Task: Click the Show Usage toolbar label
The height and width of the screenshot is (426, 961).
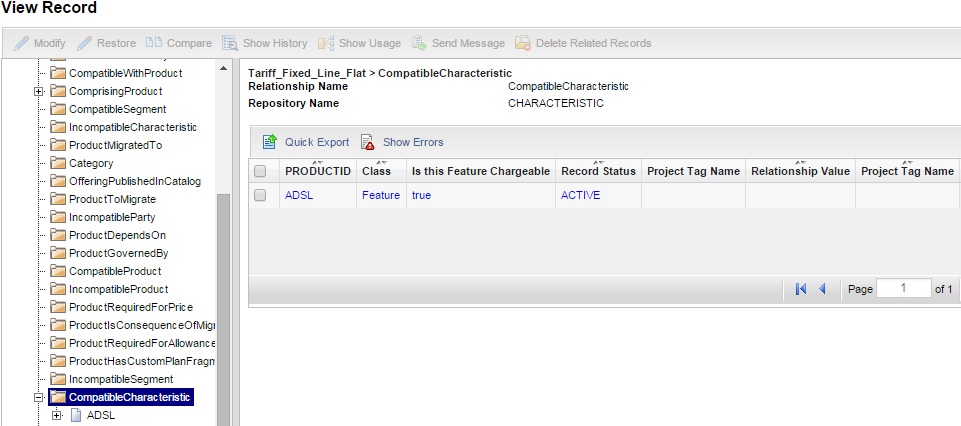Action: [370, 43]
